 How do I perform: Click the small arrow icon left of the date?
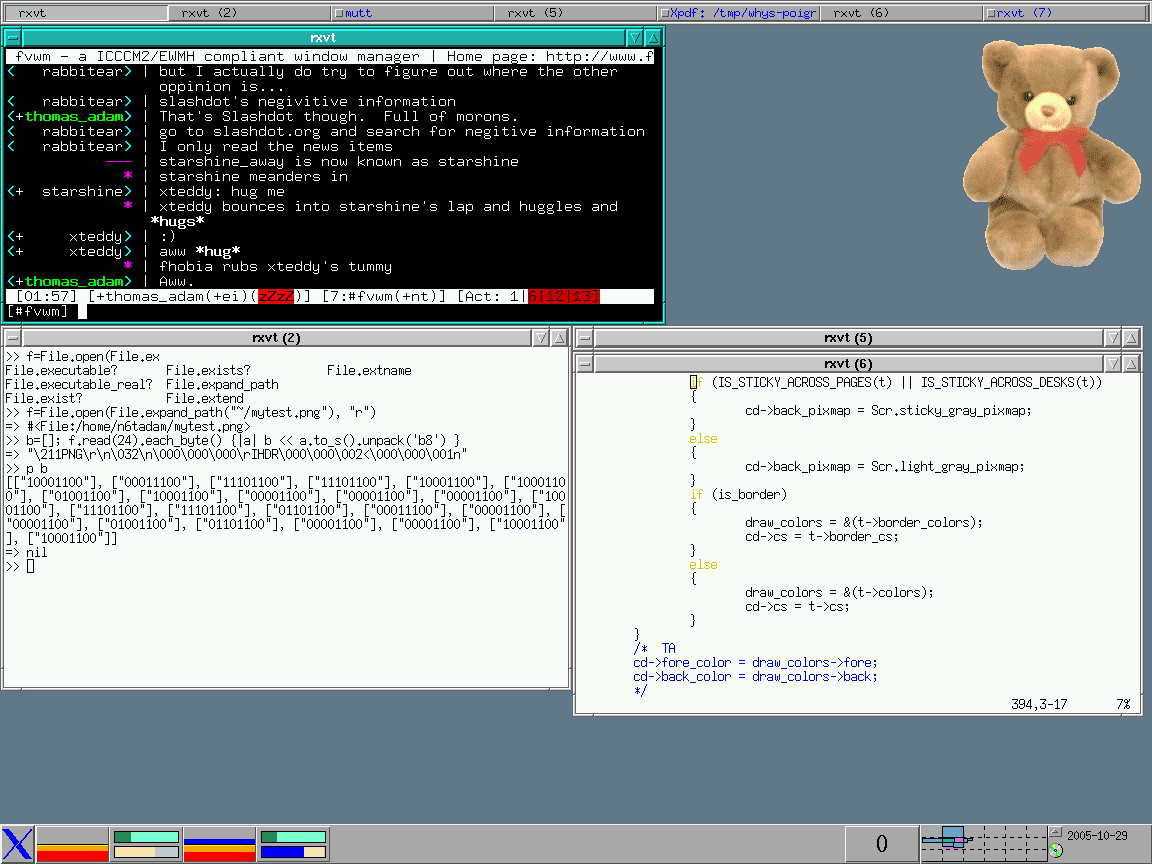click(1056, 833)
